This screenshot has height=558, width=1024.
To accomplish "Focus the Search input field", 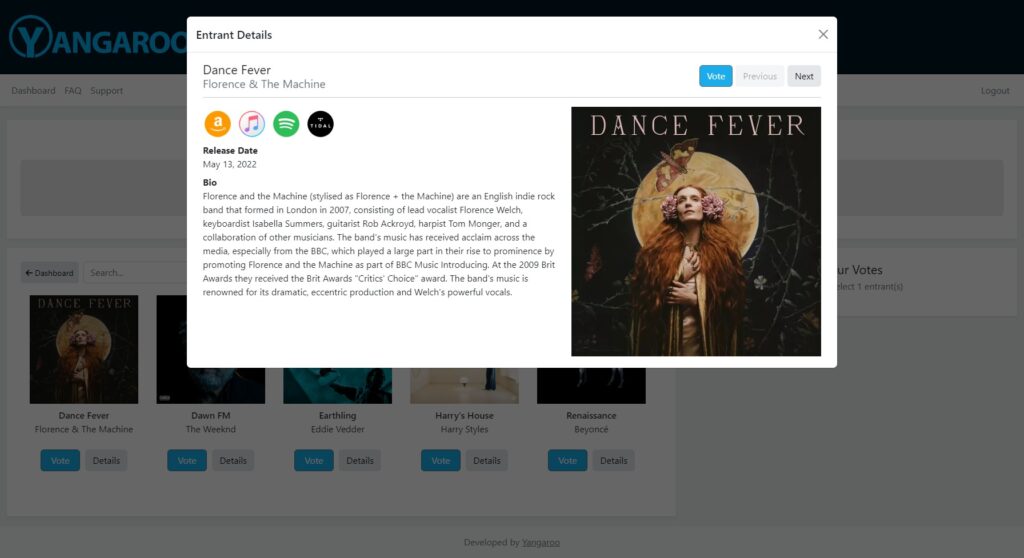I will (x=135, y=273).
